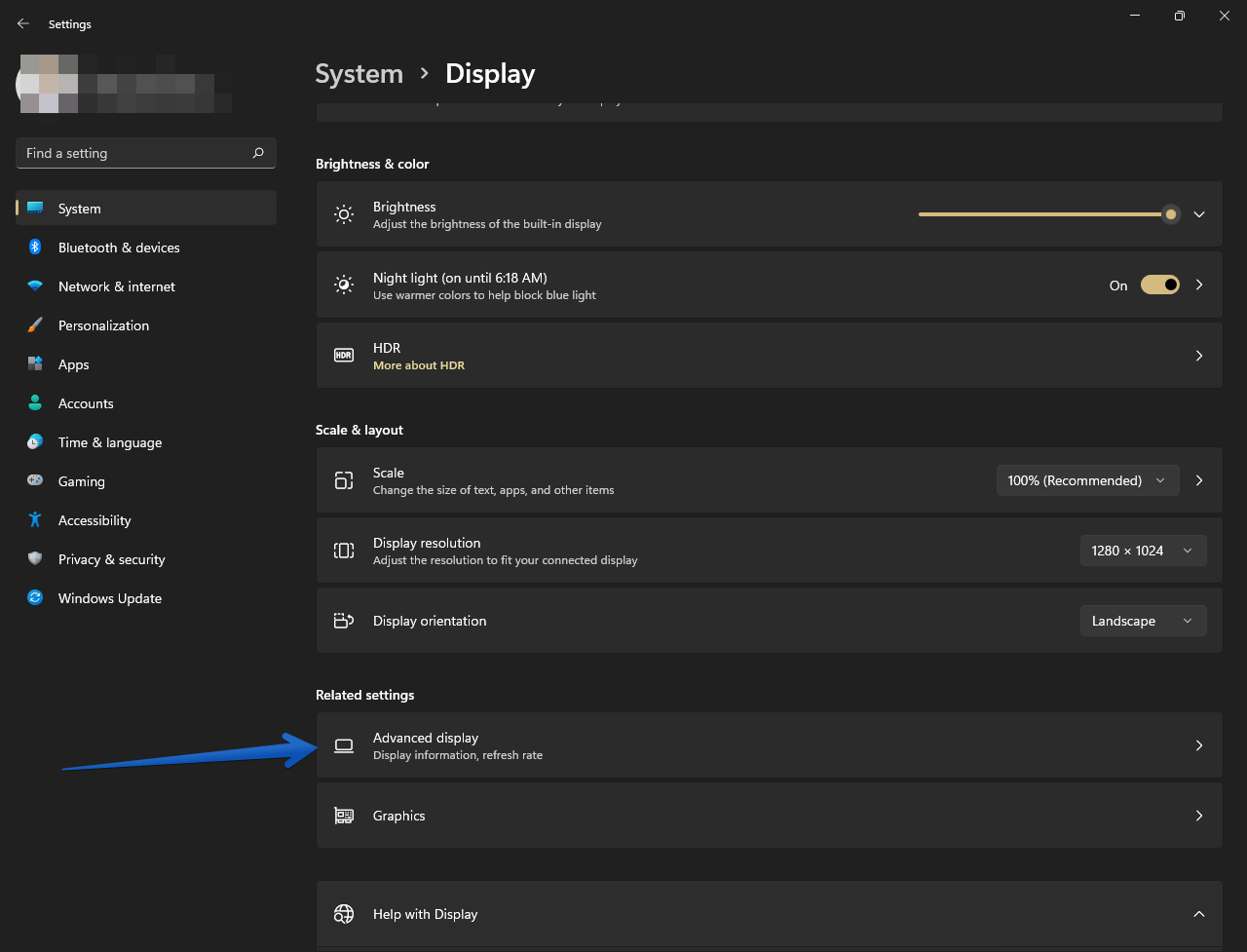Click the Gaming controller icon
The height and width of the screenshot is (952, 1247).
point(35,481)
